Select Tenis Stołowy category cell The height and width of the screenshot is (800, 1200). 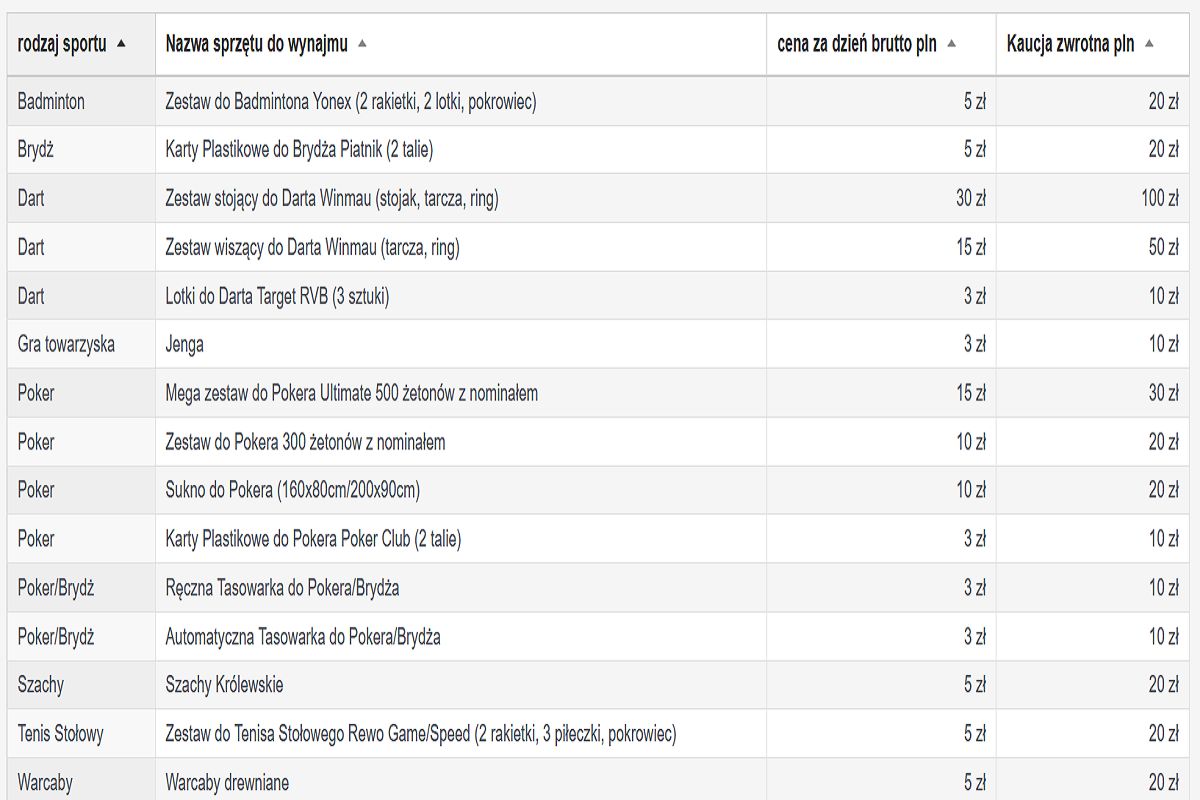(60, 734)
